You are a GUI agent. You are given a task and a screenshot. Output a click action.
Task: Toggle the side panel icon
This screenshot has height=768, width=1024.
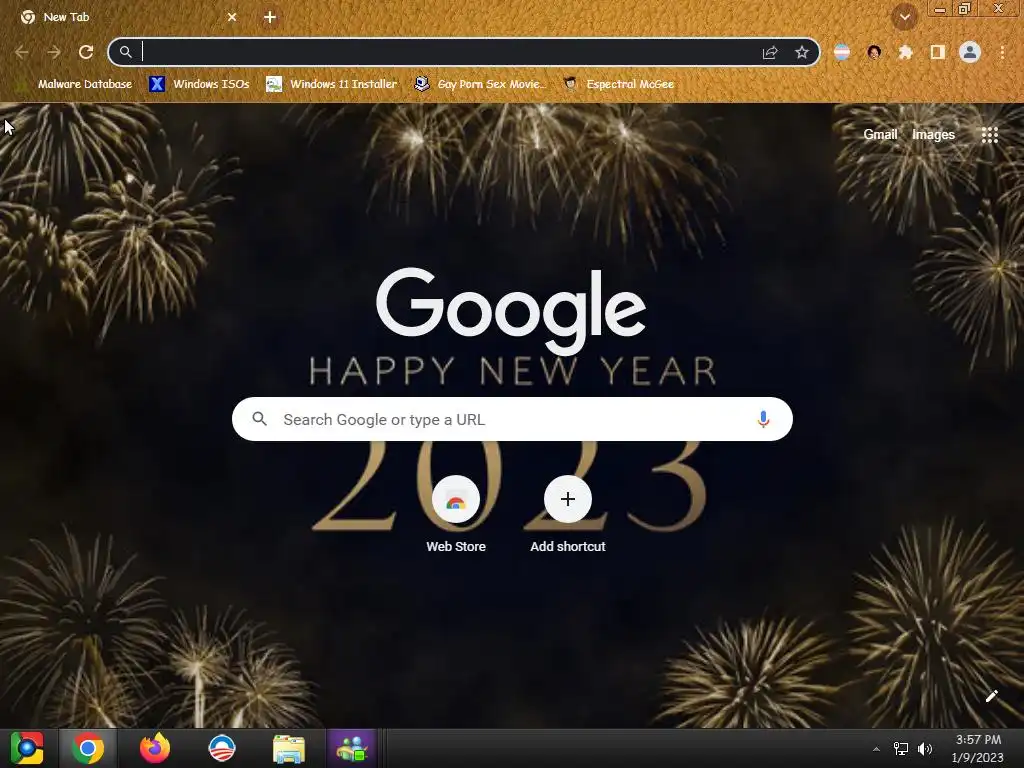coord(938,52)
